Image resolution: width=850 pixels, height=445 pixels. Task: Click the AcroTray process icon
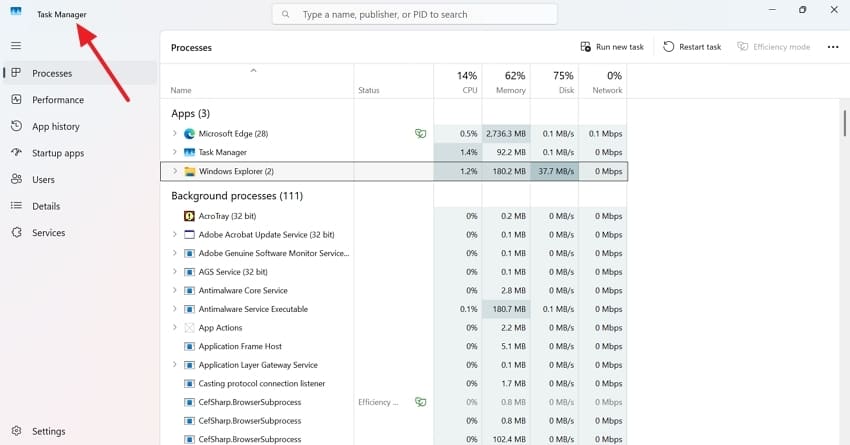(189, 216)
